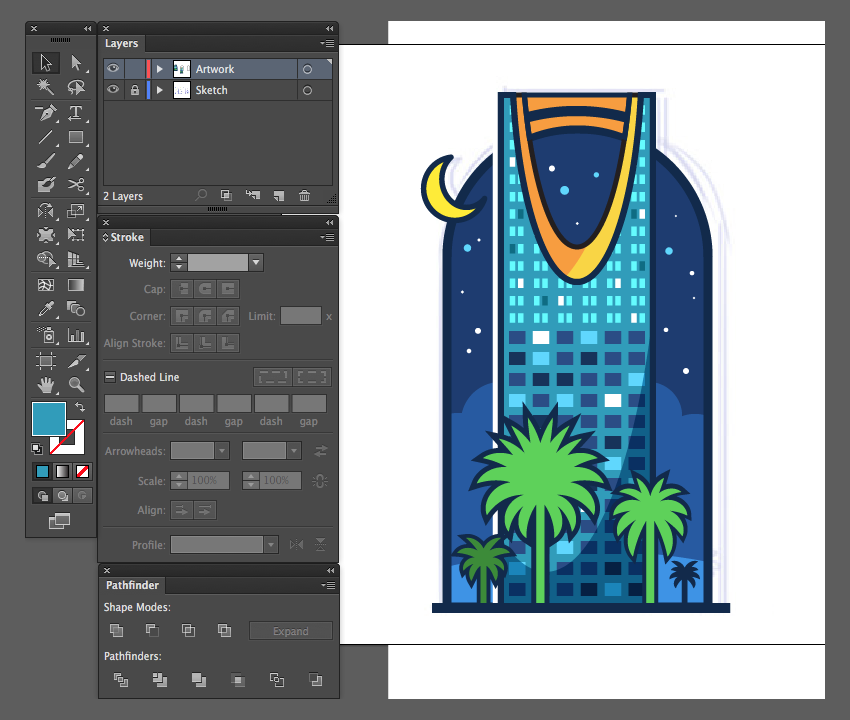Pick the Eyedropper tool
The height and width of the screenshot is (720, 850).
click(46, 309)
